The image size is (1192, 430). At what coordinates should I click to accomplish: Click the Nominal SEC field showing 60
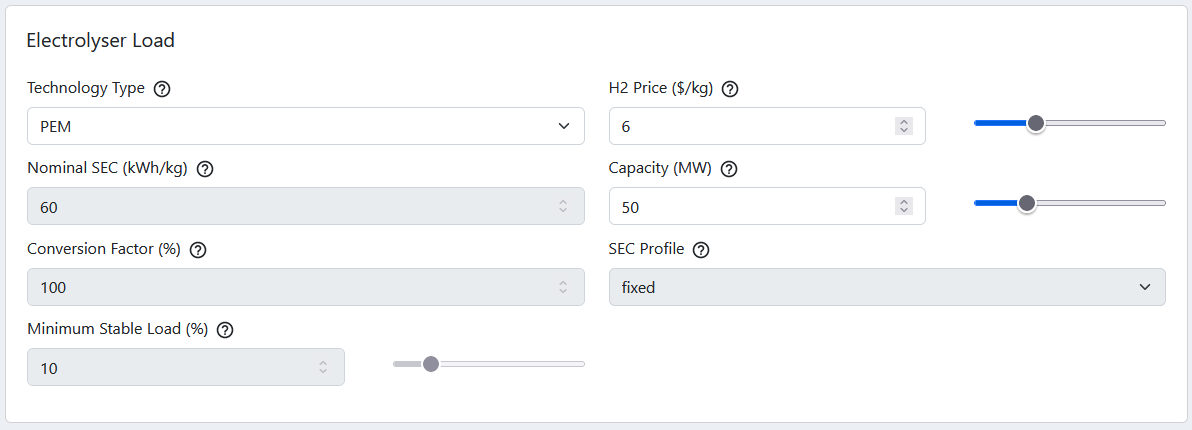click(x=306, y=206)
